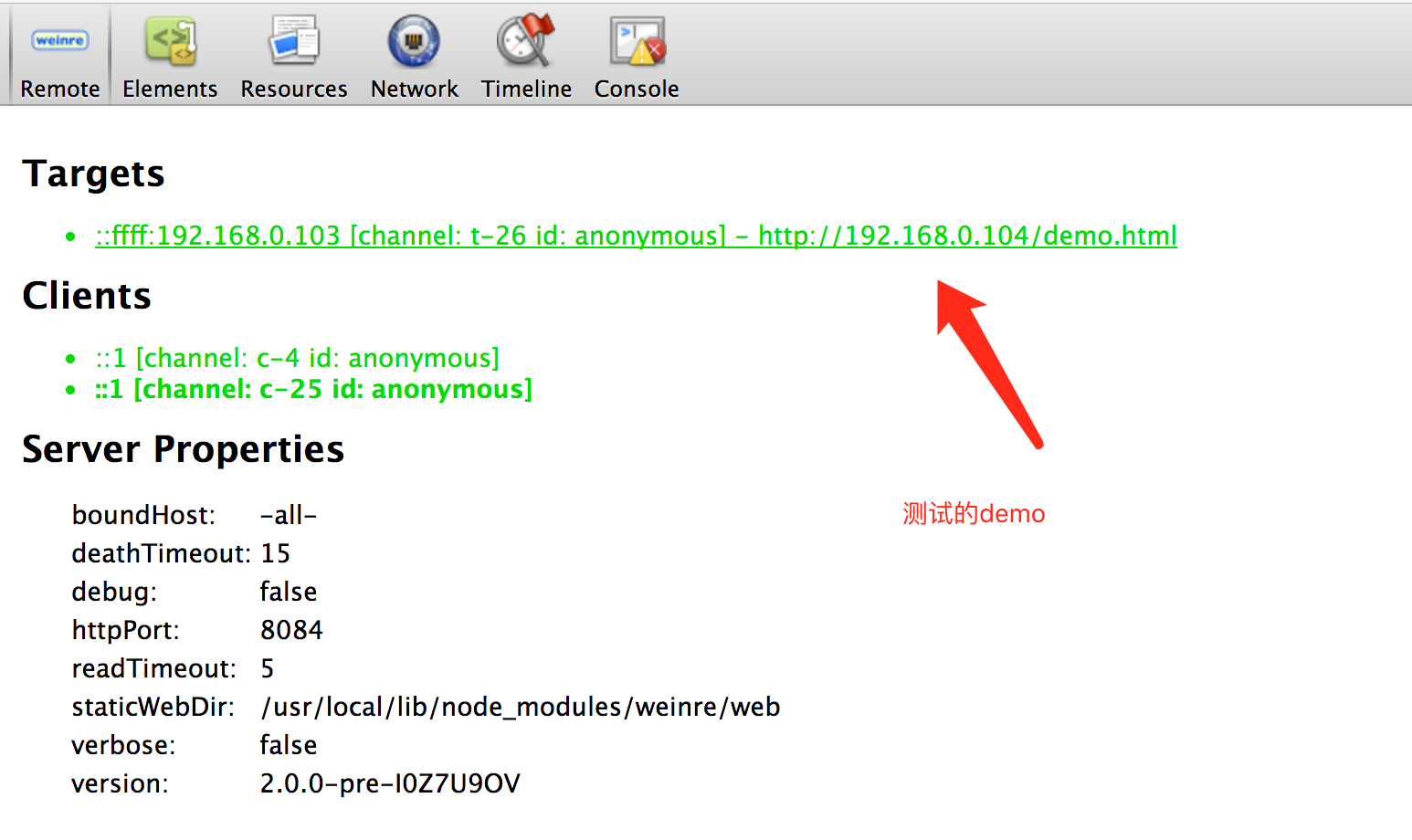Click the deathTimeout value 15
This screenshot has width=1412, height=840.
[x=275, y=553]
